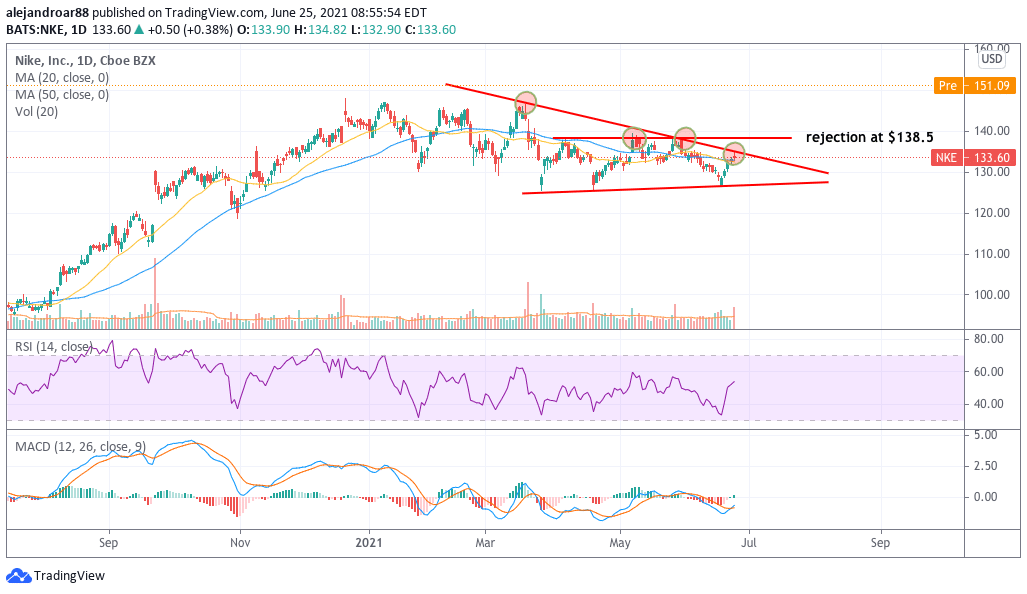Click the TradingView wordmark at bottom
The height and width of the screenshot is (594, 1027).
tap(69, 576)
